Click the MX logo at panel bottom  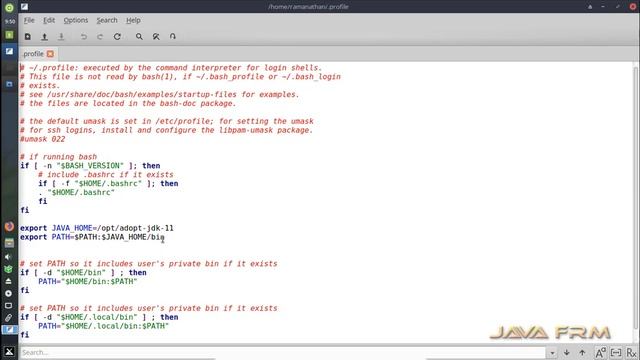tap(9, 351)
